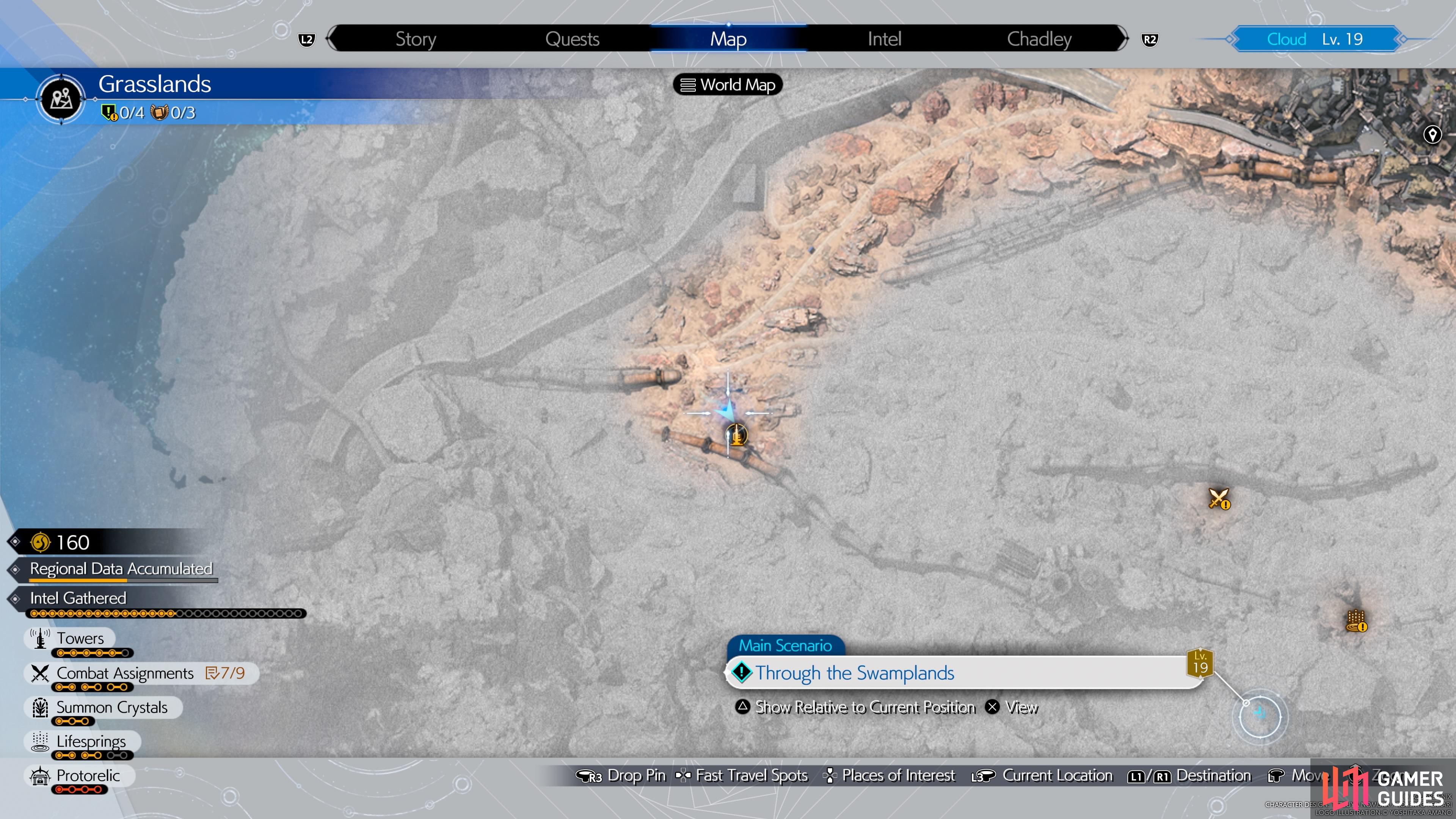Click the d-pad icon before Places of Interest
This screenshot has width=1456, height=819.
coord(829,775)
